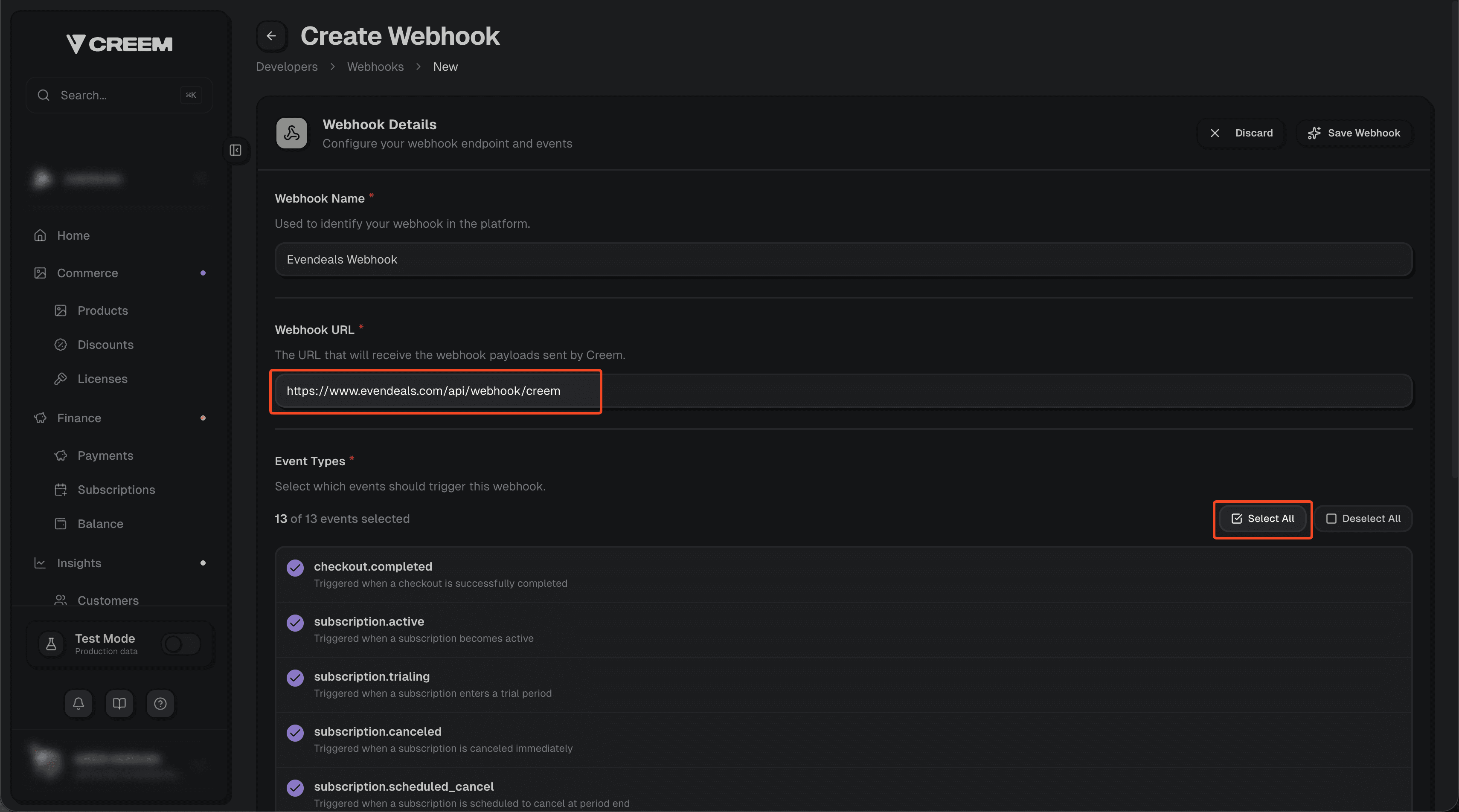Open the documentation book icon
This screenshot has width=1459, height=812.
pyautogui.click(x=119, y=703)
